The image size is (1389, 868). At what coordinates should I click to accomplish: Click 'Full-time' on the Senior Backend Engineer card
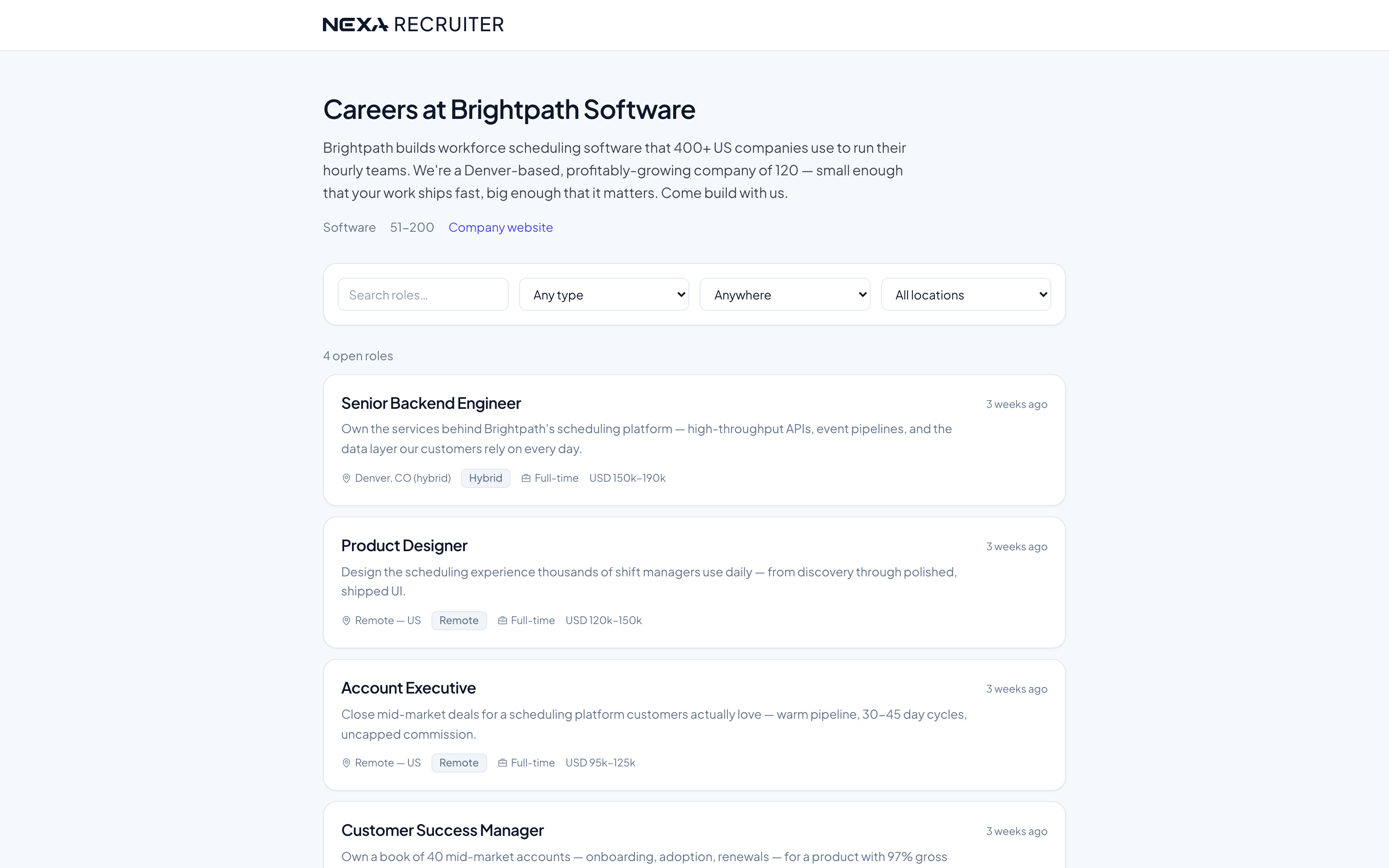(556, 478)
